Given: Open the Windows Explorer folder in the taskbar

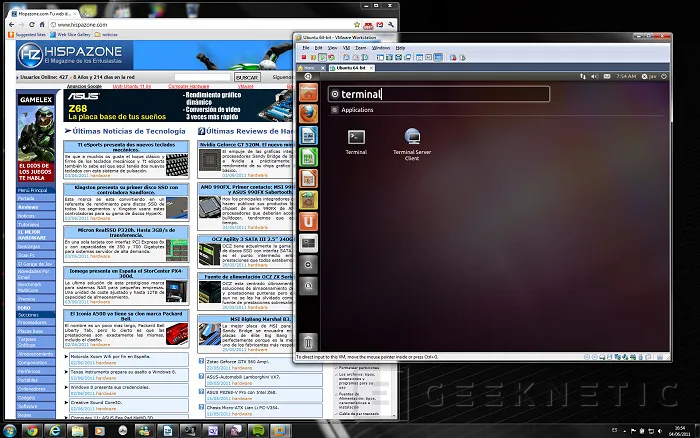Looking at the screenshot, I should click(x=77, y=431).
